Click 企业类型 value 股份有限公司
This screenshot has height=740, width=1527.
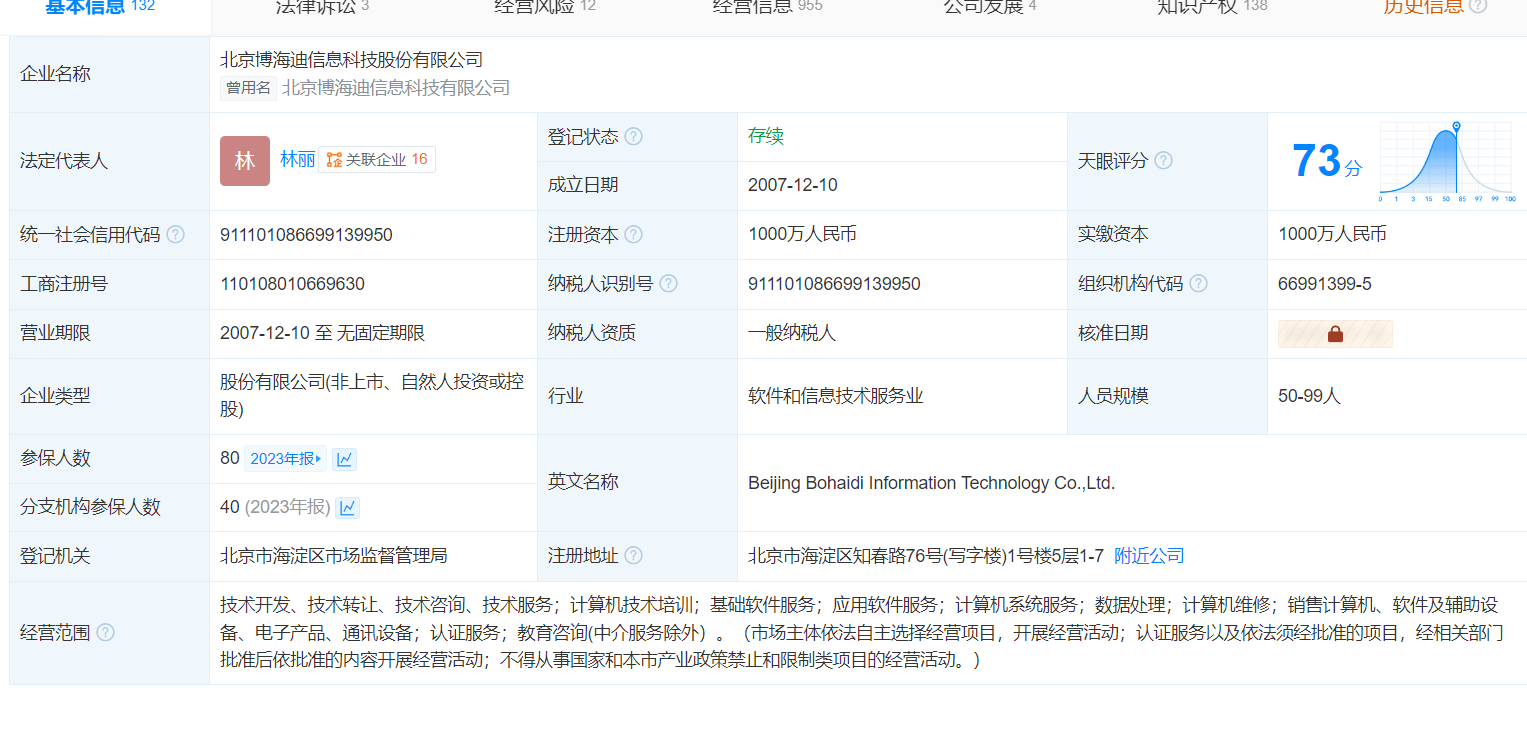pyautogui.click(x=372, y=396)
